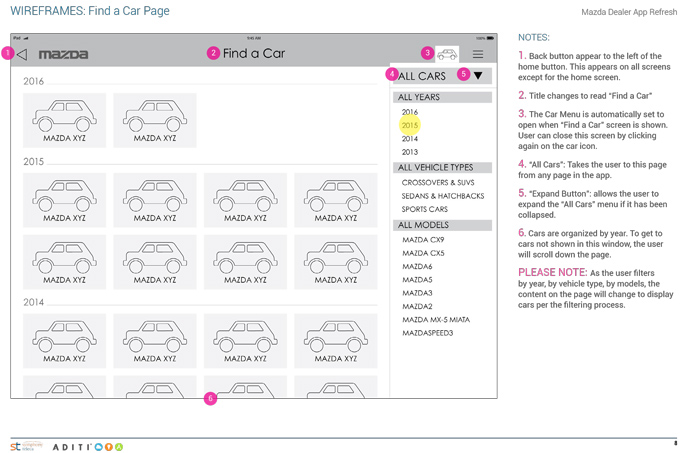Image resolution: width=685 pixels, height=453 pixels.
Task: Choose Crossovers & SUVs type
Action: pyautogui.click(x=438, y=183)
